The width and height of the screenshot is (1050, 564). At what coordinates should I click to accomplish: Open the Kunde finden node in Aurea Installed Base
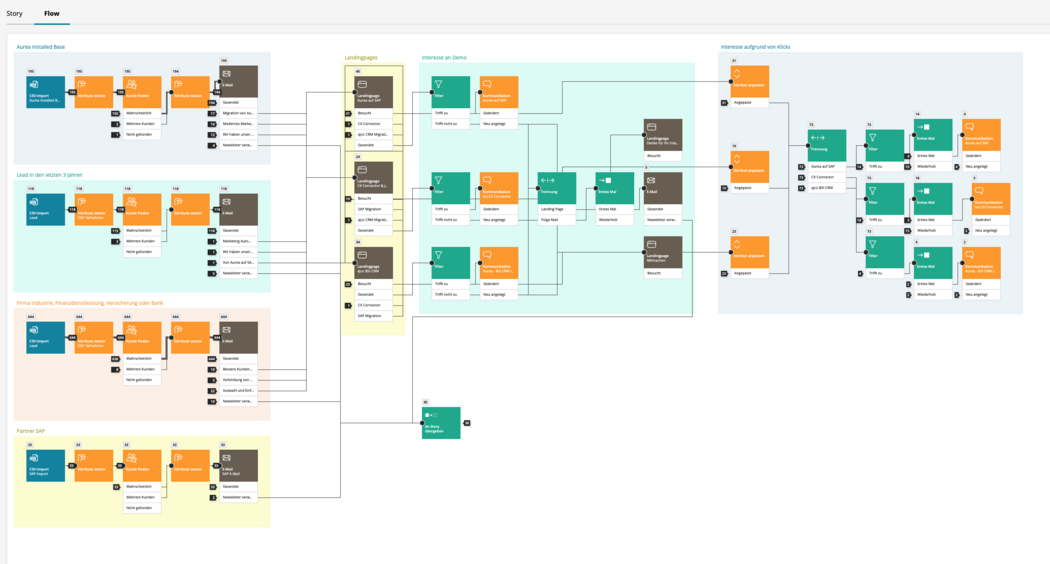[x=142, y=92]
